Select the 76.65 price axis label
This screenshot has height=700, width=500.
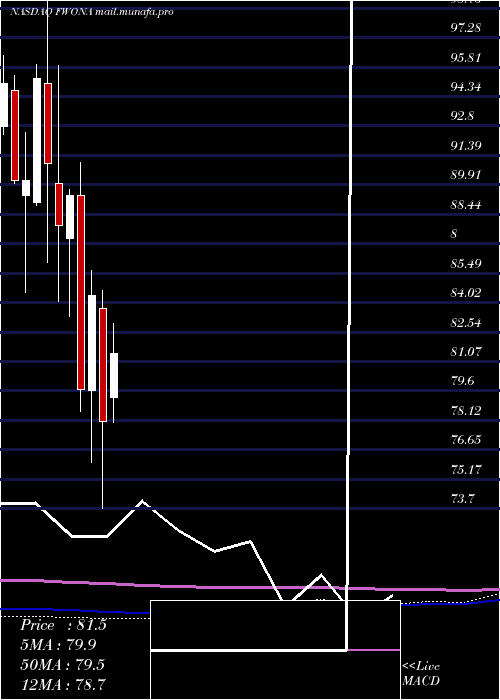[466, 440]
